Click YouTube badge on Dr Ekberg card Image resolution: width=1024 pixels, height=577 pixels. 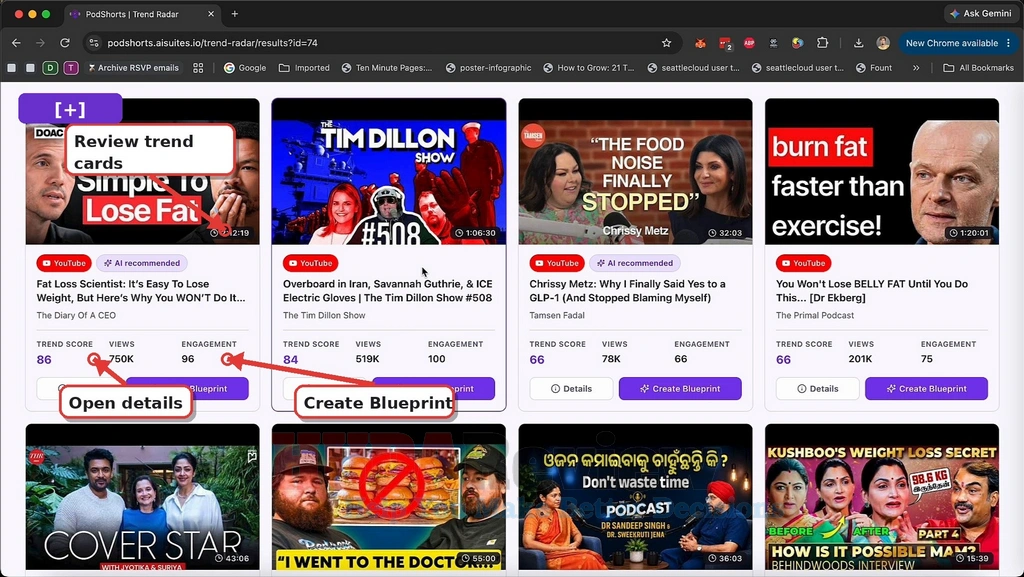803,263
